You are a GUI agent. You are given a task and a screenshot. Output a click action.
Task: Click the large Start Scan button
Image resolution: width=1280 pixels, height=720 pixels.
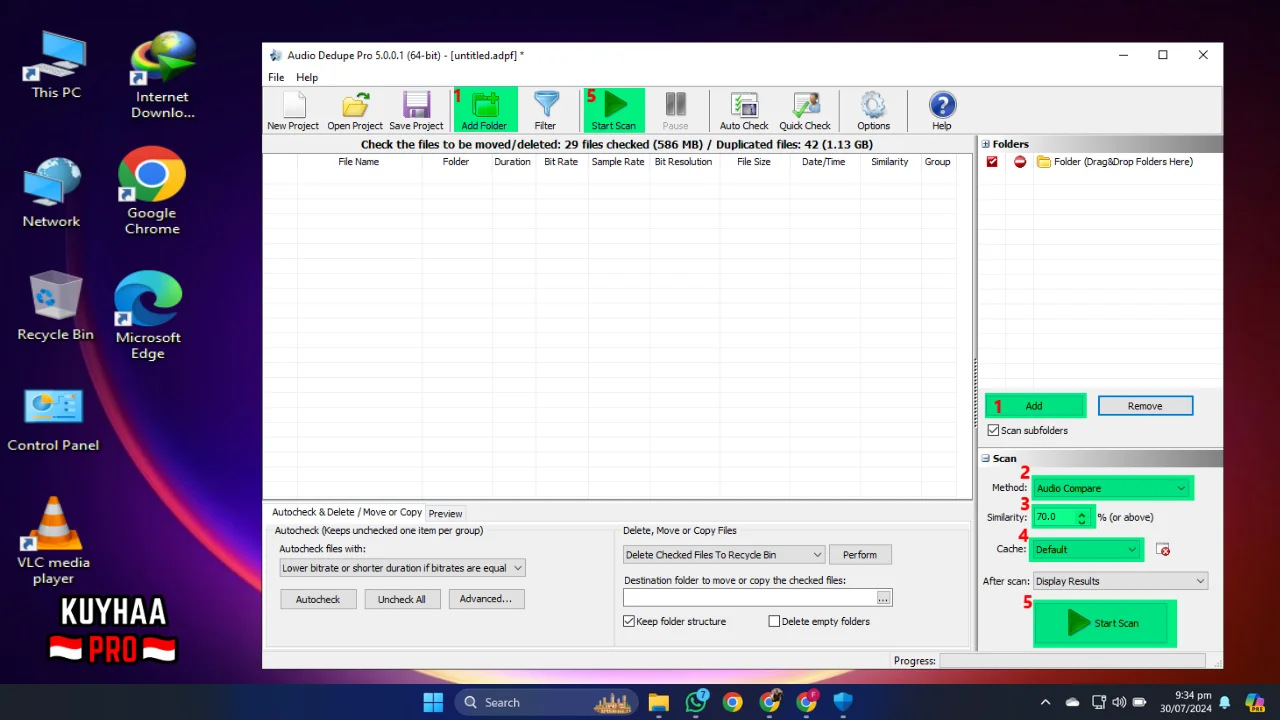[x=1104, y=623]
